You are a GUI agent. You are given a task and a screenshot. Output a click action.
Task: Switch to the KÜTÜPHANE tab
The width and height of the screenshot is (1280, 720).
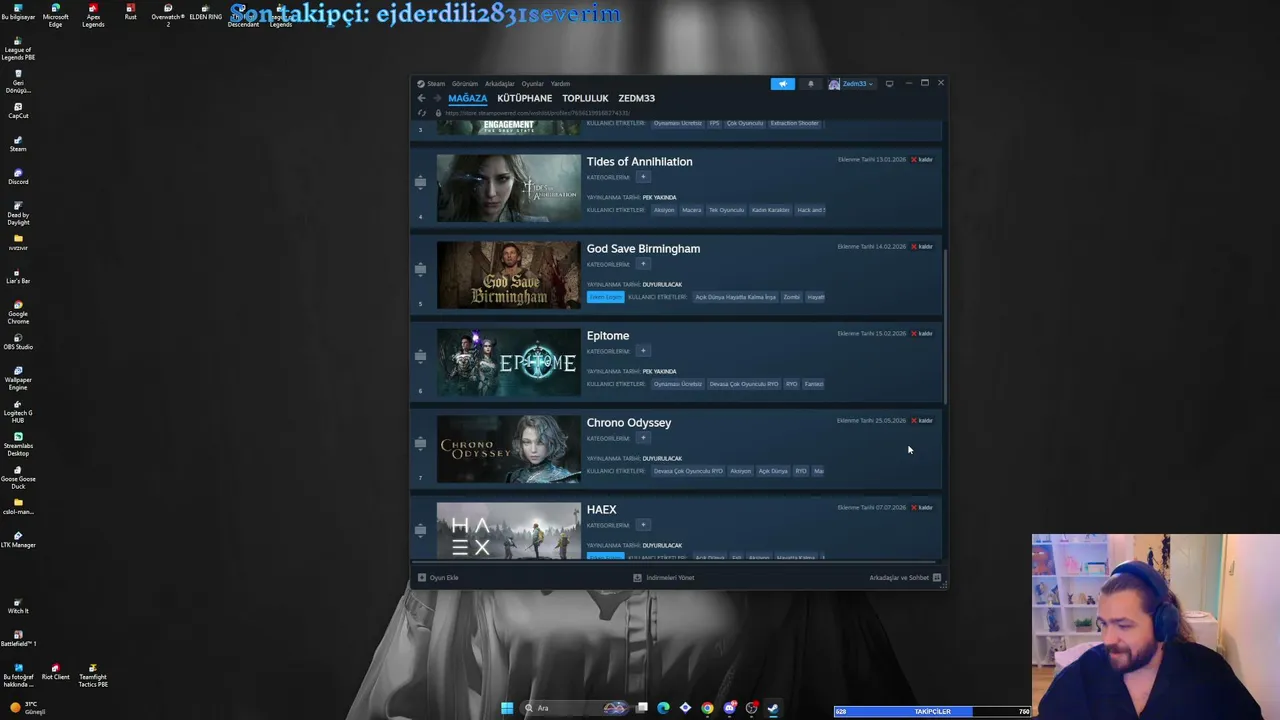click(525, 98)
